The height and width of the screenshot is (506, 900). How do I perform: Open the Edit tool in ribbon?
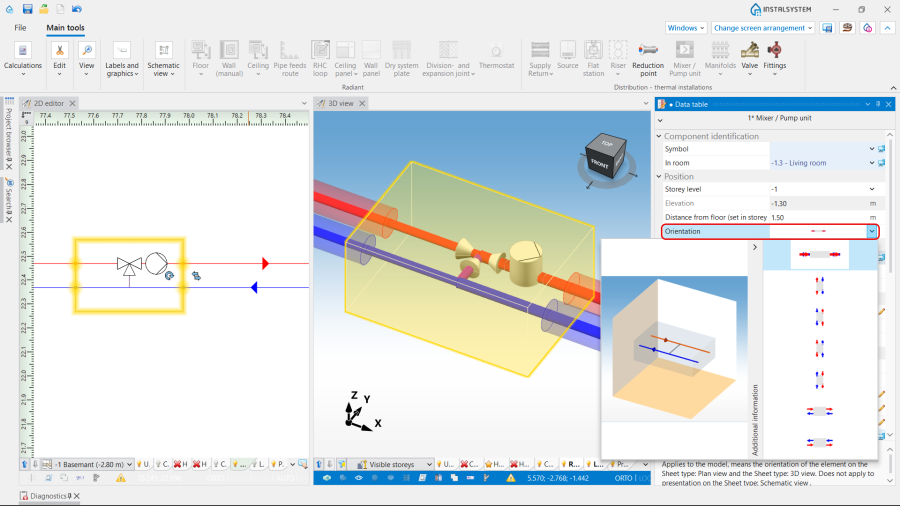pos(59,59)
